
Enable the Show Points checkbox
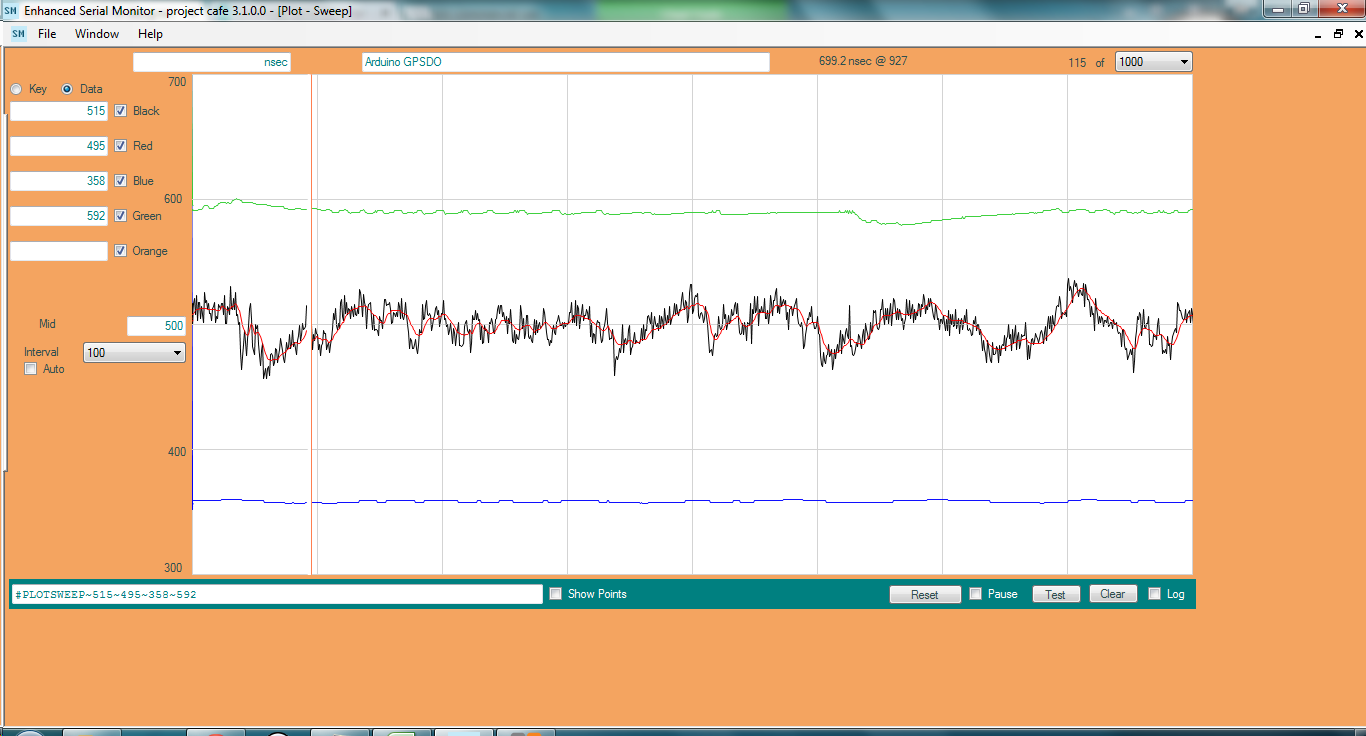pyautogui.click(x=555, y=594)
